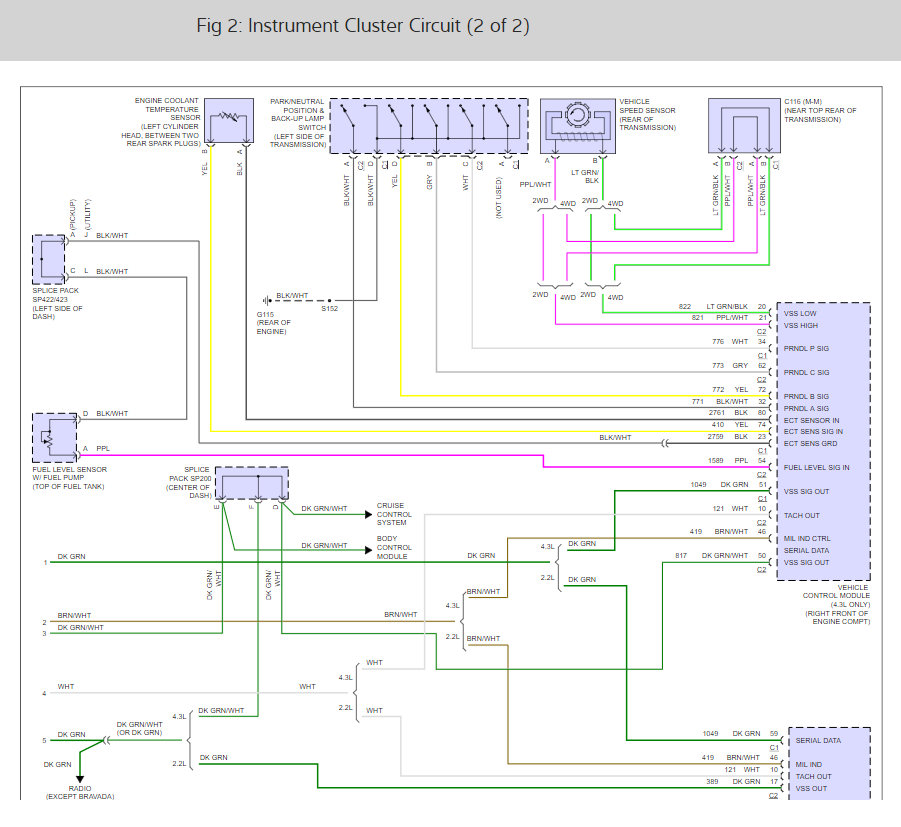Select the C116 connector symbol
The width and height of the screenshot is (901, 827).
coord(744,126)
